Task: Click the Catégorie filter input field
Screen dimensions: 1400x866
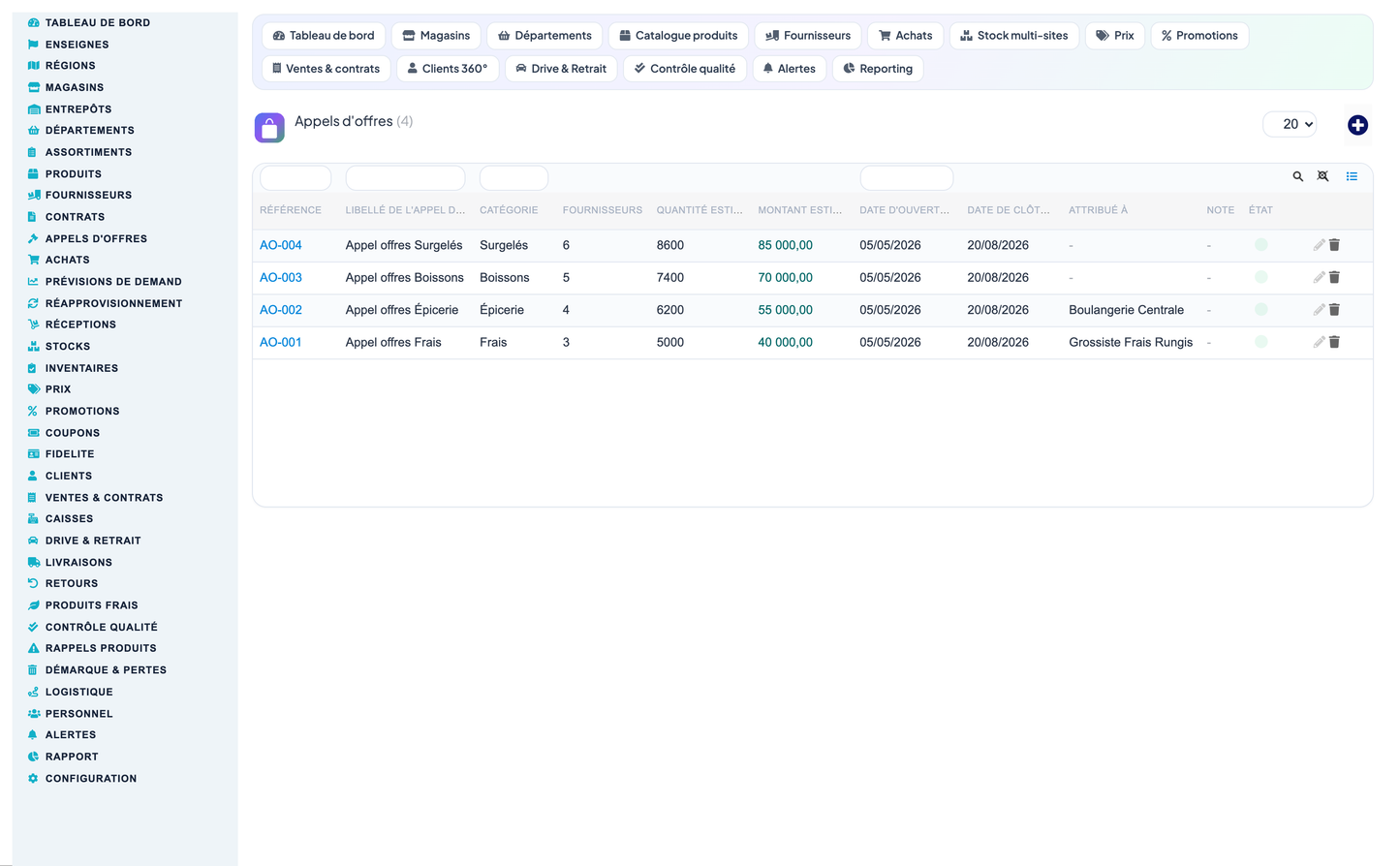Action: (x=513, y=178)
